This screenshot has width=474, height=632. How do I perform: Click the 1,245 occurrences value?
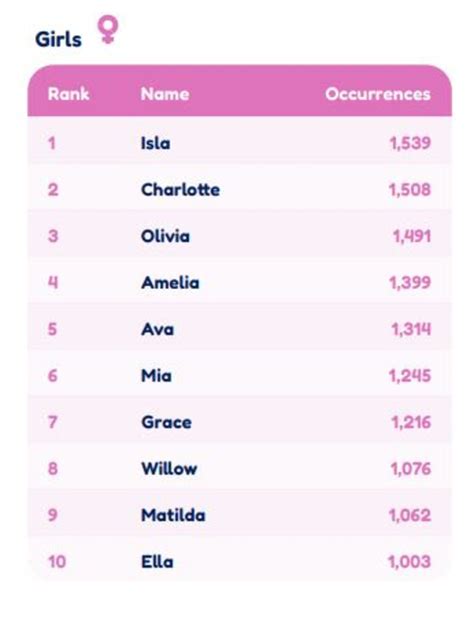410,376
